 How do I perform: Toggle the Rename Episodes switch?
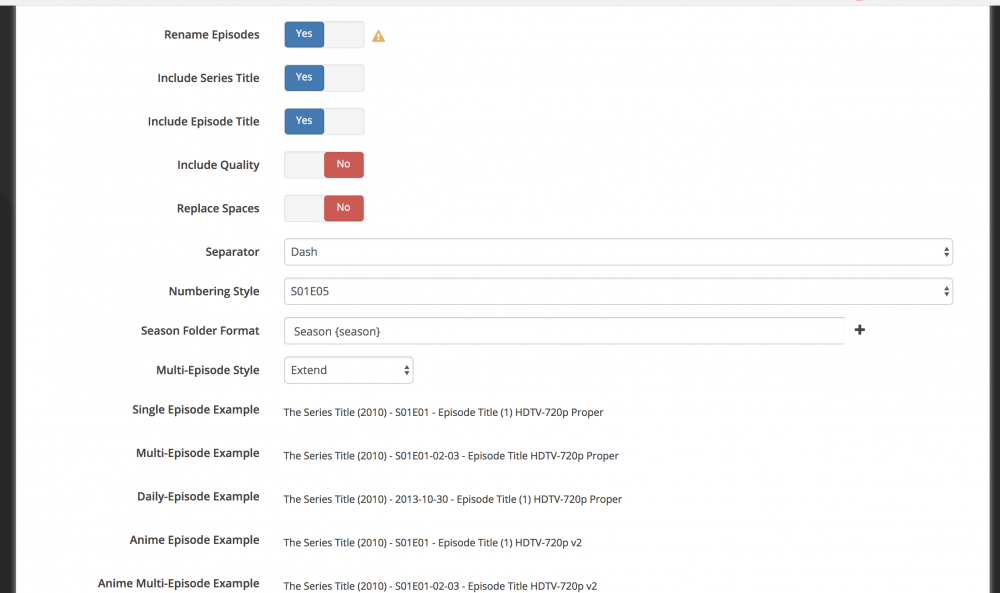click(x=324, y=34)
